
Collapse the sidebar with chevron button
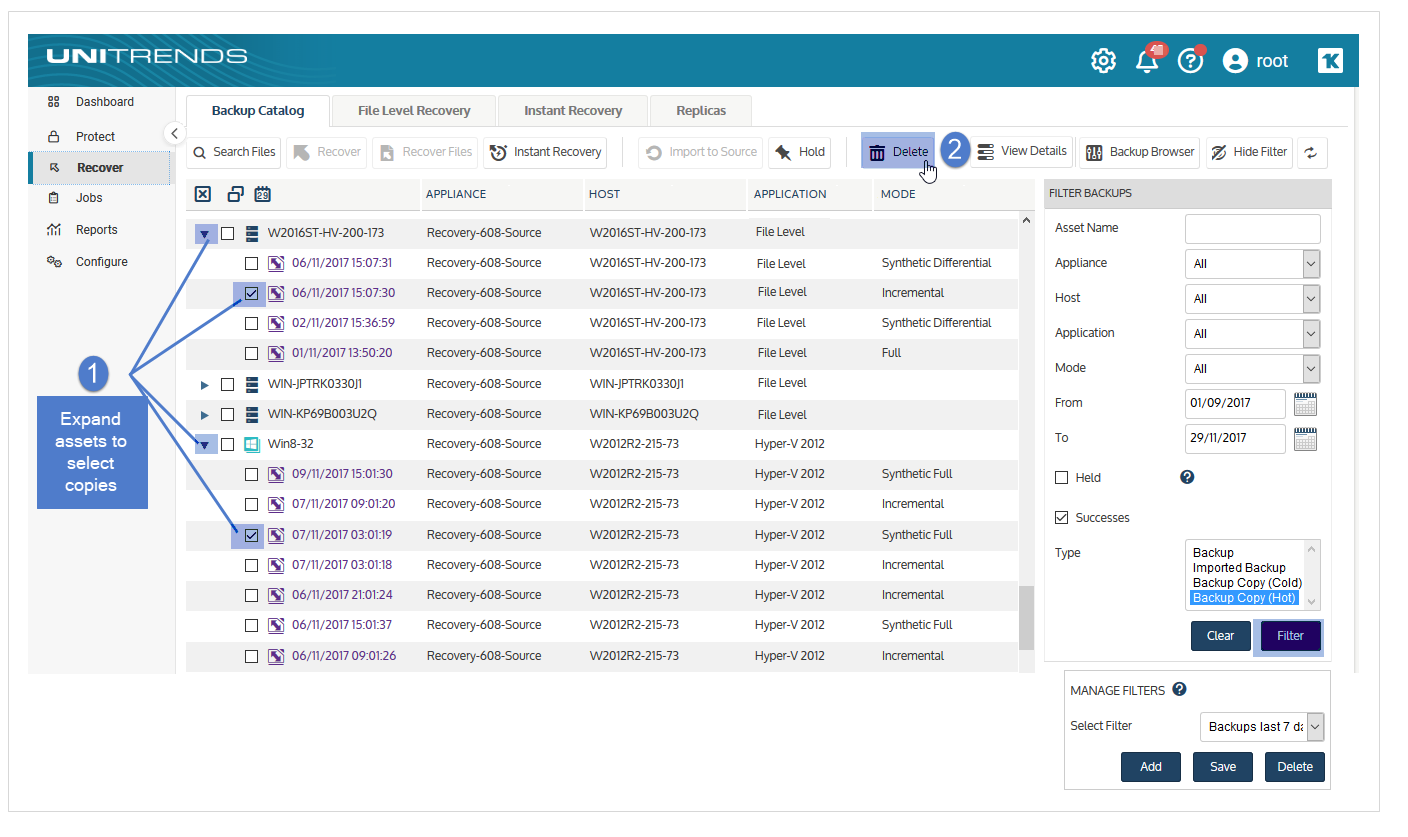pyautogui.click(x=174, y=133)
